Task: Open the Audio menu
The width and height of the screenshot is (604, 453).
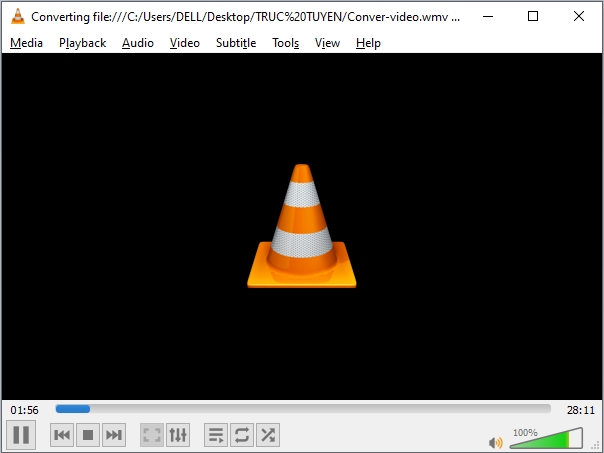Action: click(x=138, y=43)
